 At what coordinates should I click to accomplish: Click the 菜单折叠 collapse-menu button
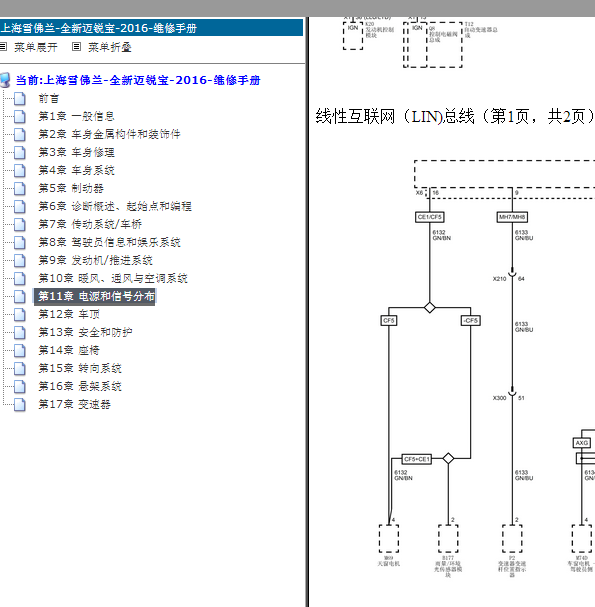point(110,47)
